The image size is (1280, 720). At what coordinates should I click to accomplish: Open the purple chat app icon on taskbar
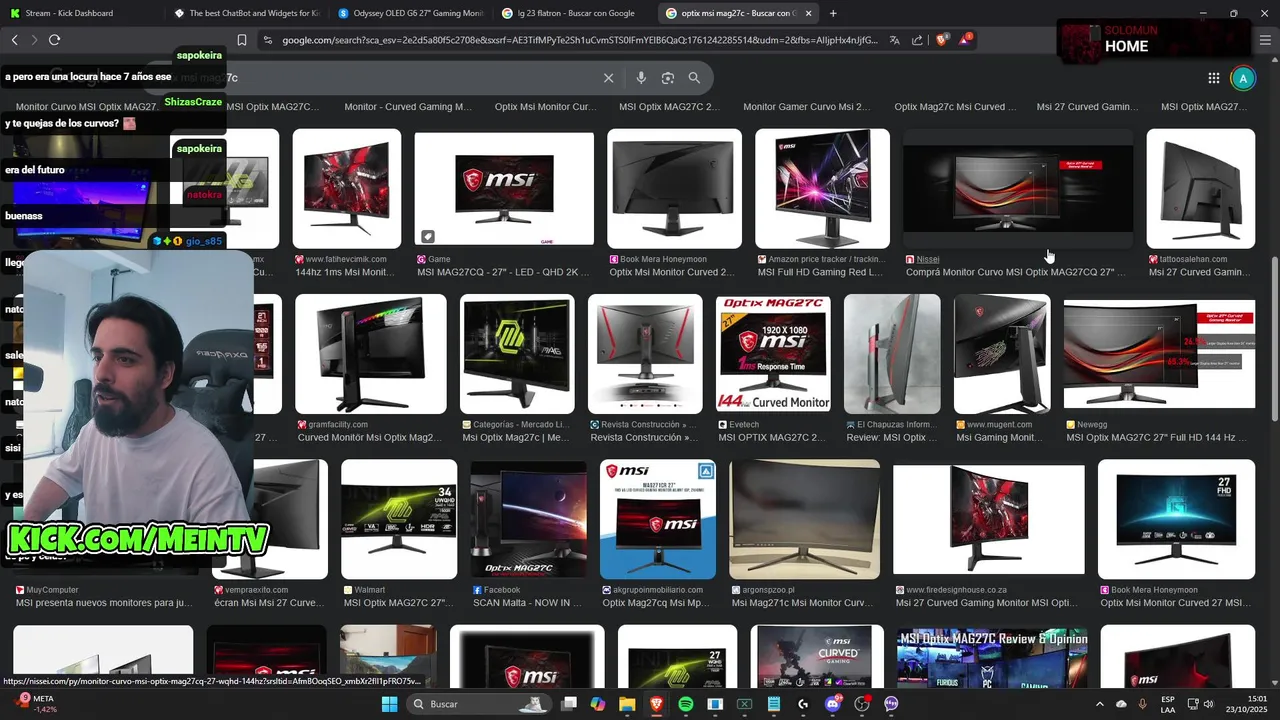click(x=891, y=704)
